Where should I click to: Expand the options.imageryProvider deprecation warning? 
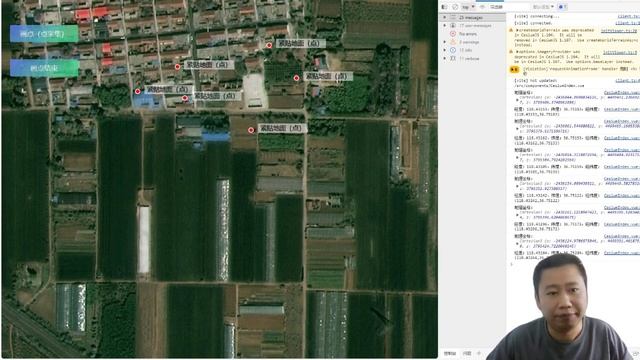coord(517,52)
